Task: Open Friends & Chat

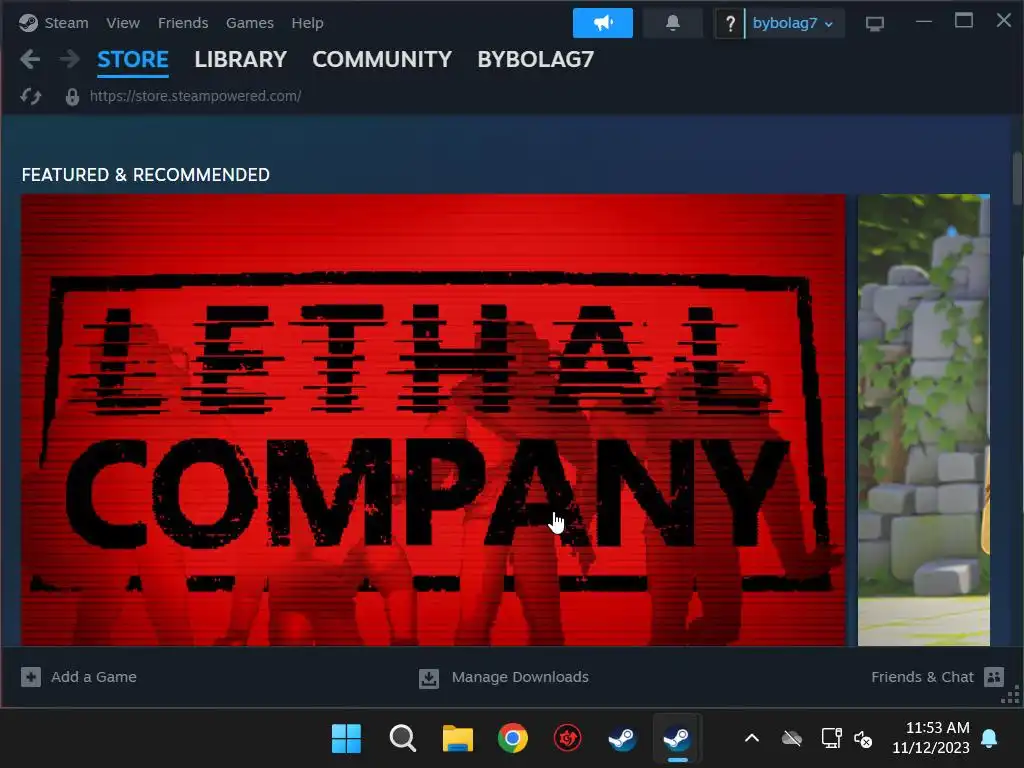Action: [x=921, y=677]
